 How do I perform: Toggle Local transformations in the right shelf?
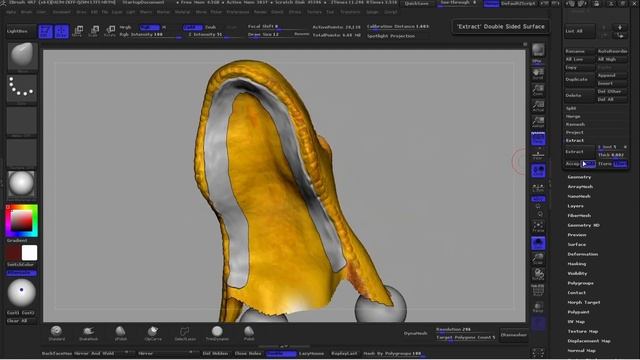coord(538,171)
